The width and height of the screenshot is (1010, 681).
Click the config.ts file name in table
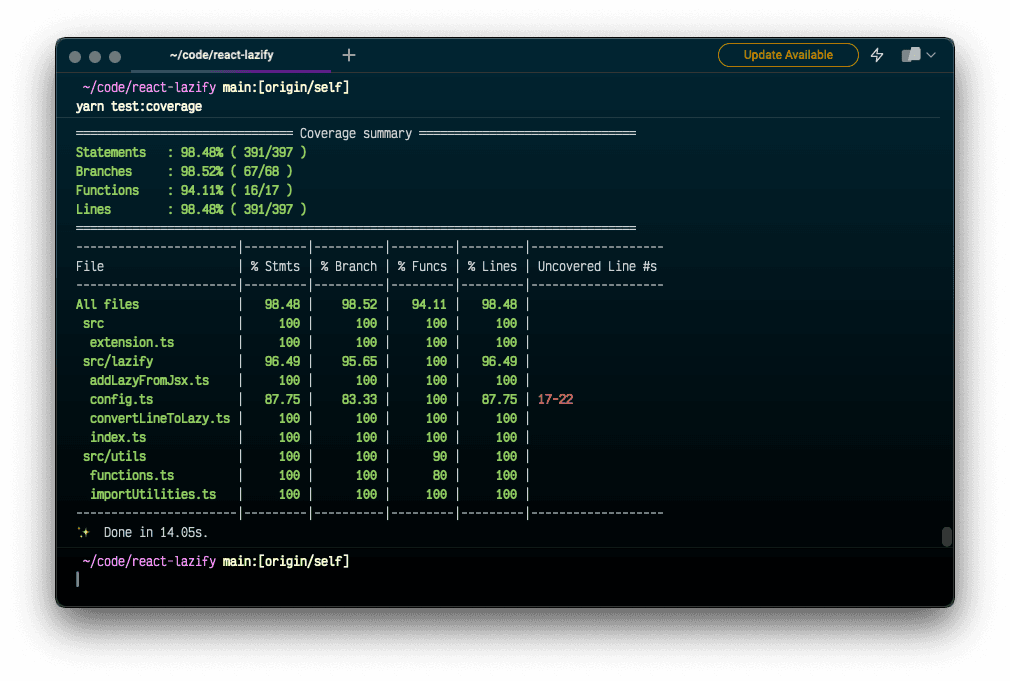pos(121,399)
